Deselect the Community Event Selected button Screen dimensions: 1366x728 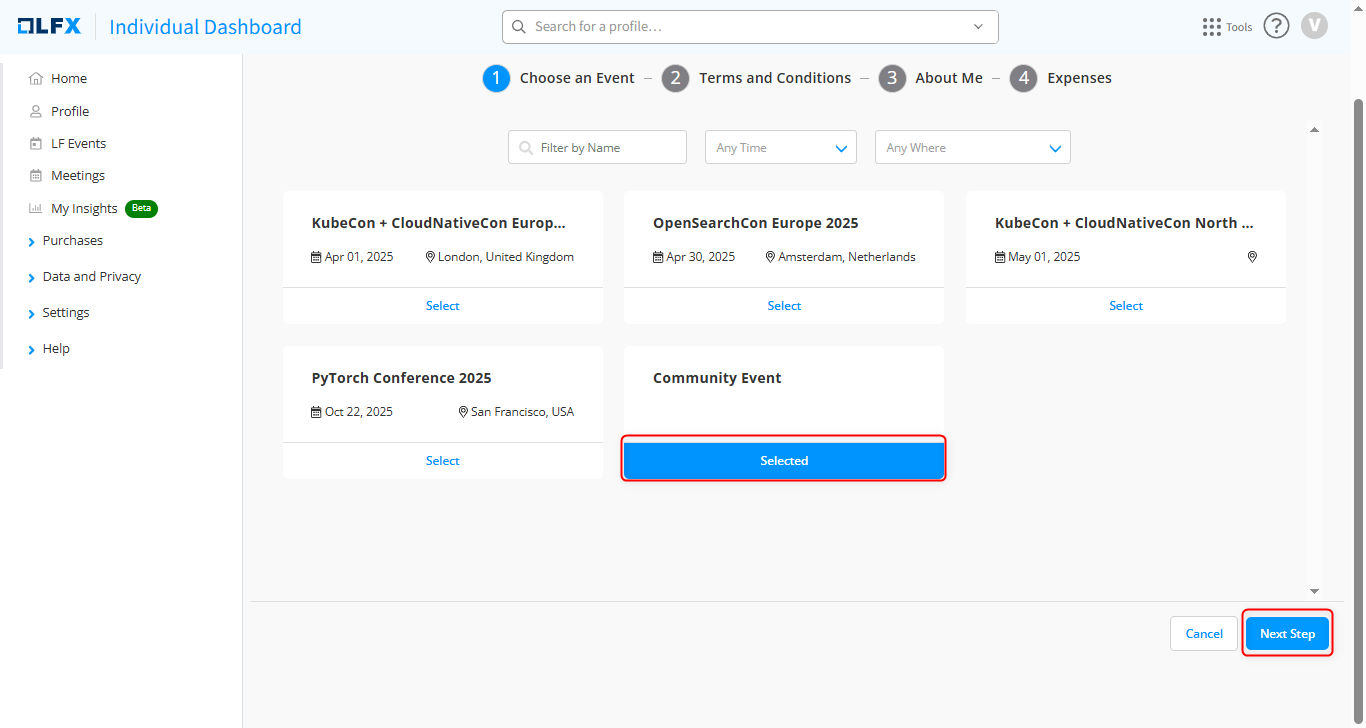(x=783, y=461)
